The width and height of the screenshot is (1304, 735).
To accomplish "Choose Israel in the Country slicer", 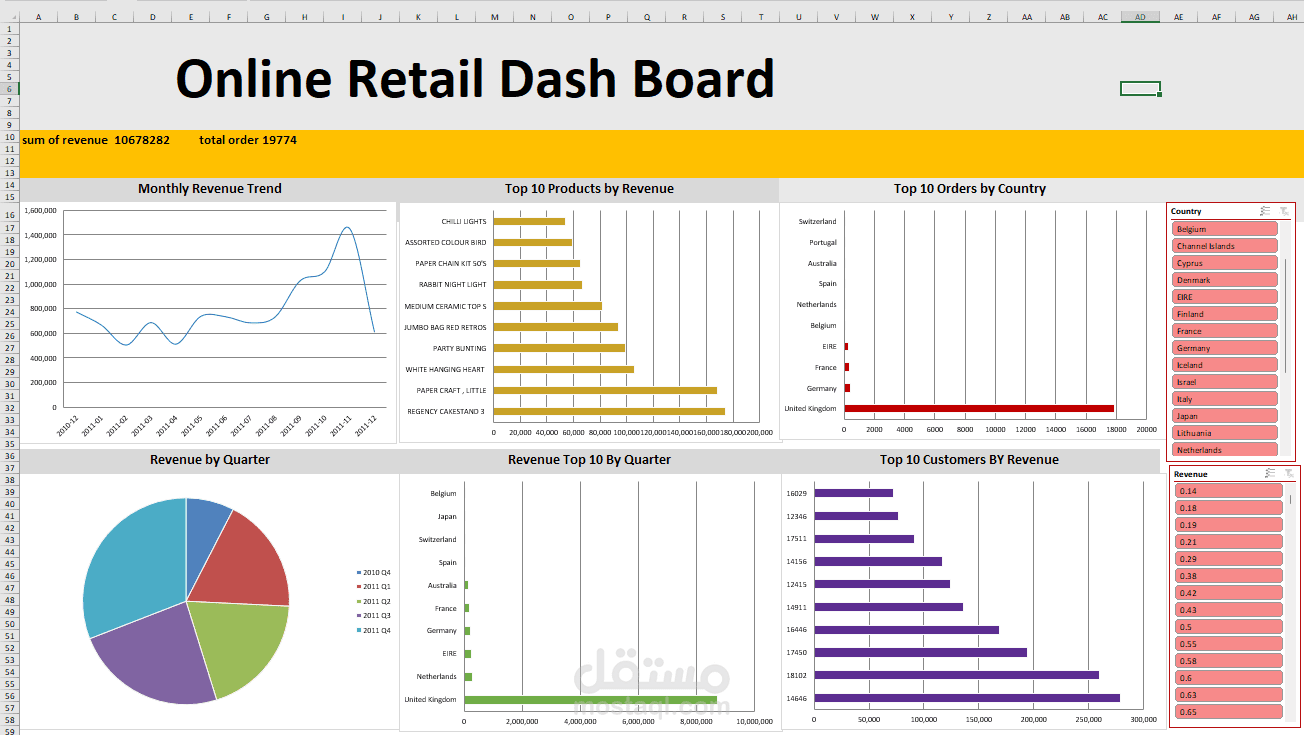I will coord(1225,382).
